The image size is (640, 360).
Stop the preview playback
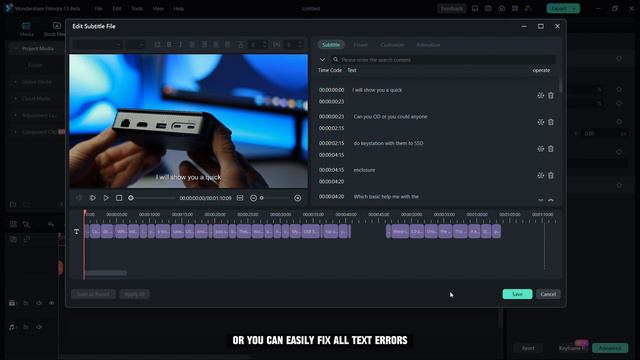coord(119,198)
